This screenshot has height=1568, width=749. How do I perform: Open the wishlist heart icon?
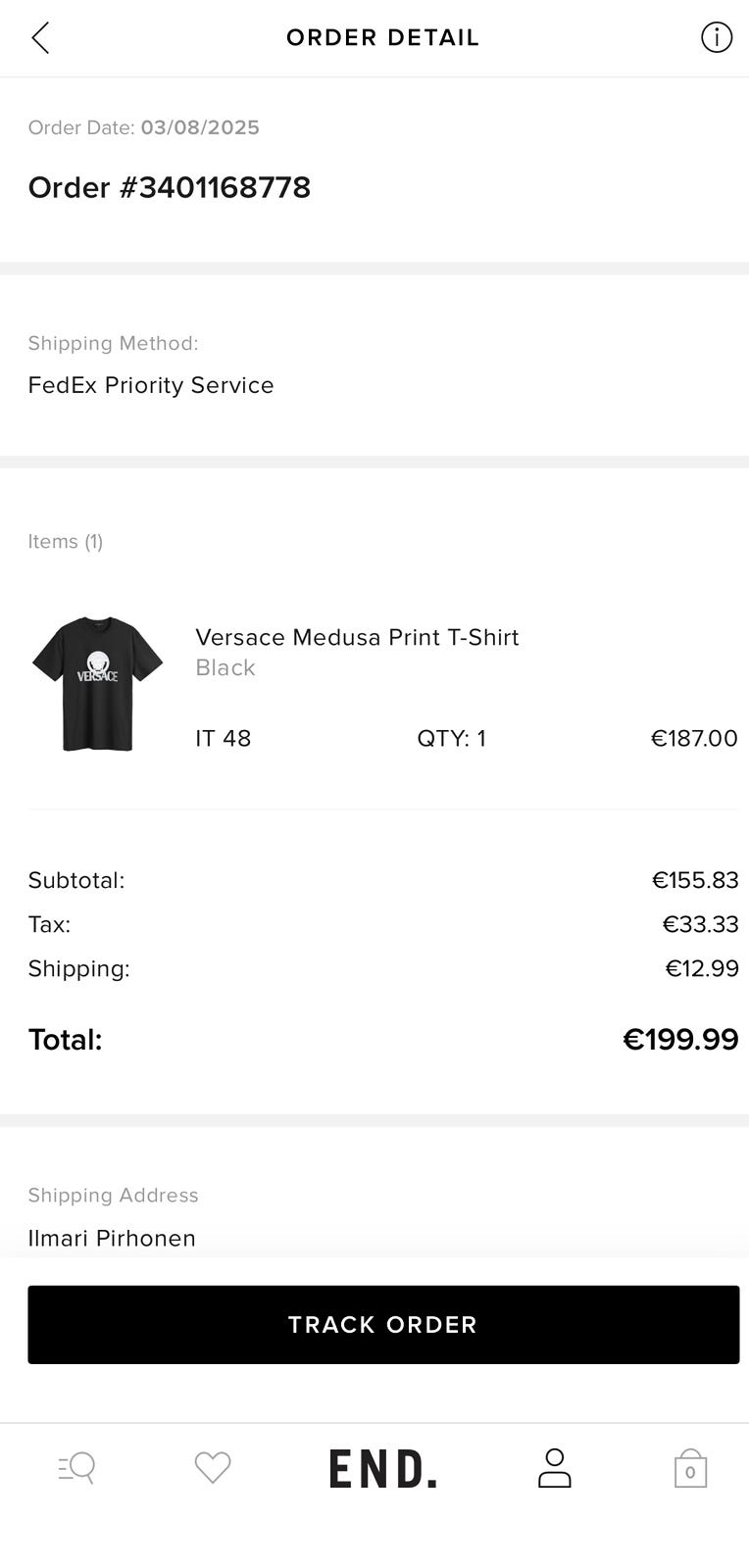(x=213, y=1468)
